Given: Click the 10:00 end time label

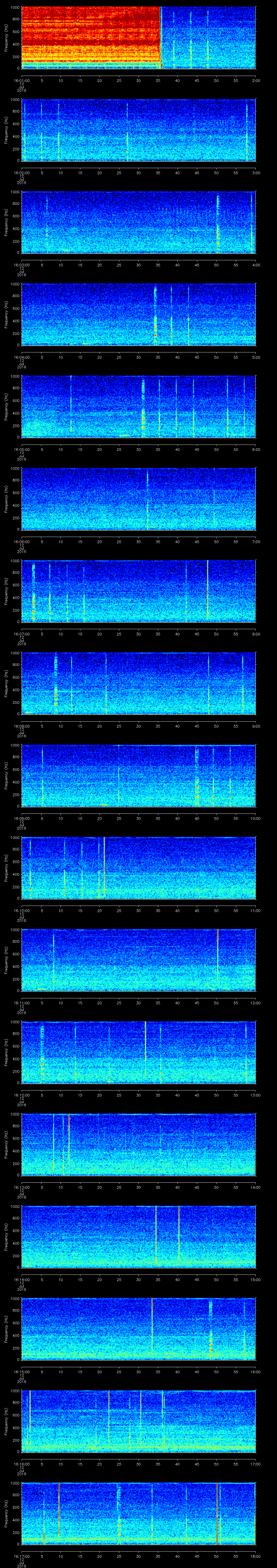Looking at the screenshot, I should click(x=255, y=818).
